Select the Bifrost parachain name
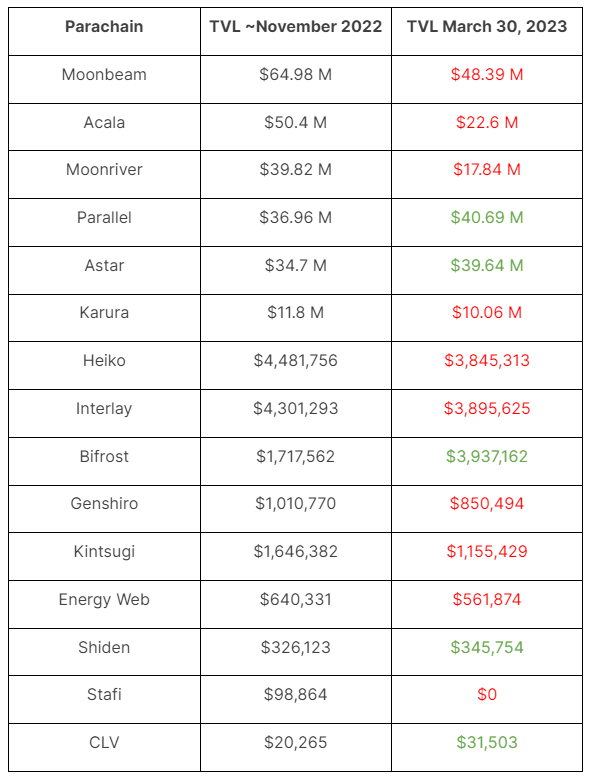 coord(104,456)
